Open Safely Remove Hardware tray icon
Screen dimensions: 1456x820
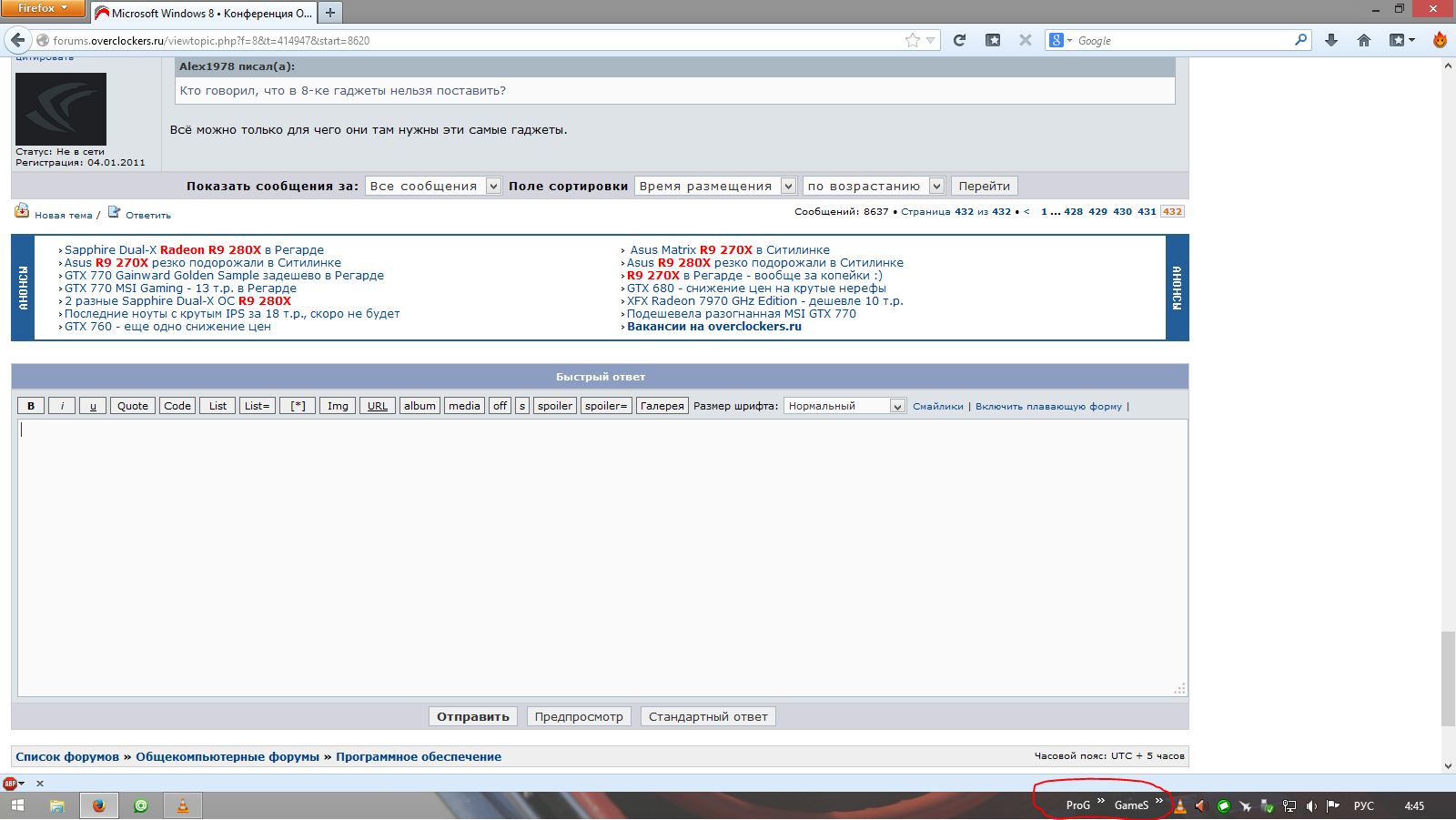tap(1267, 805)
